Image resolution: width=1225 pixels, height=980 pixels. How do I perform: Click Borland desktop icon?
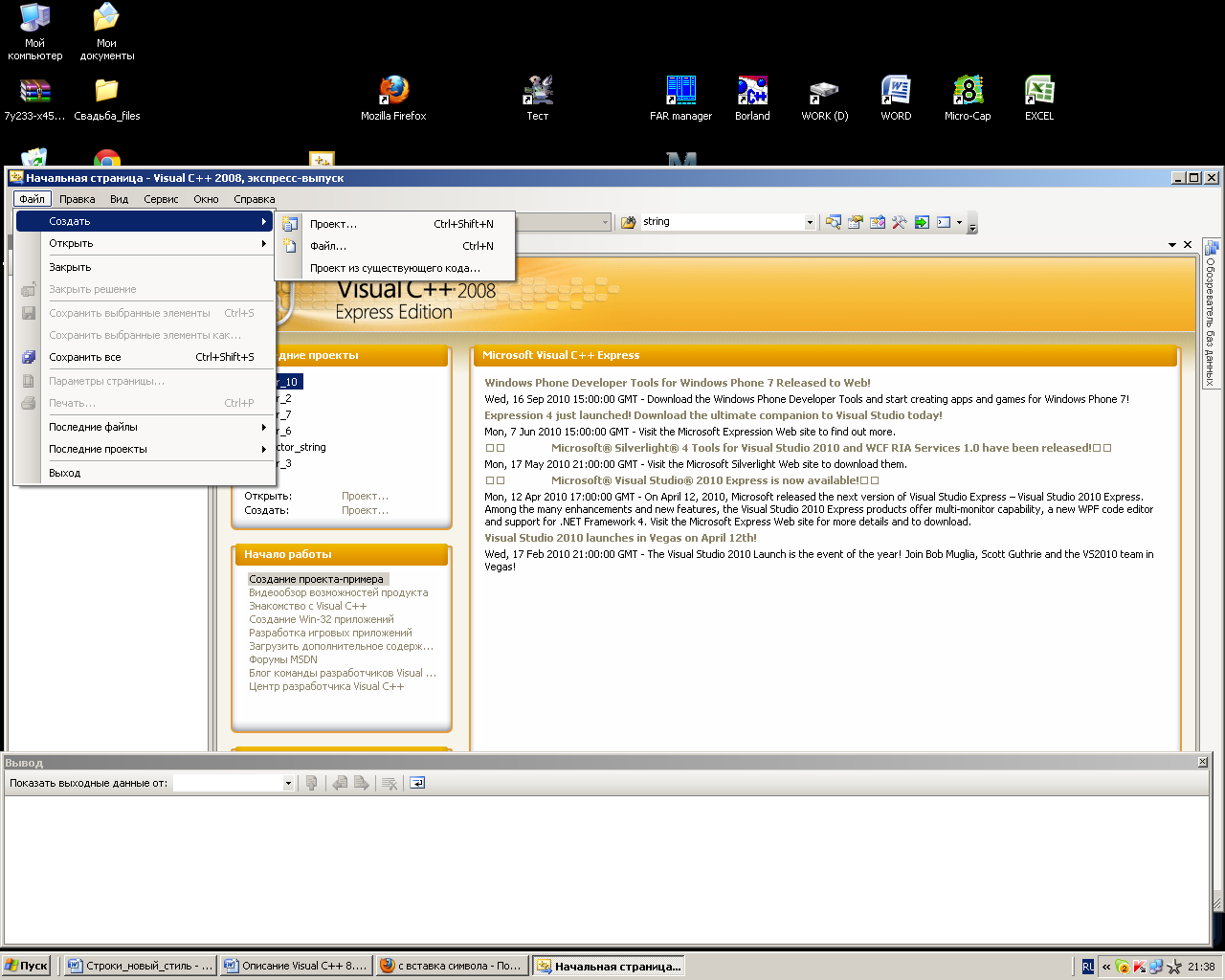[752, 99]
